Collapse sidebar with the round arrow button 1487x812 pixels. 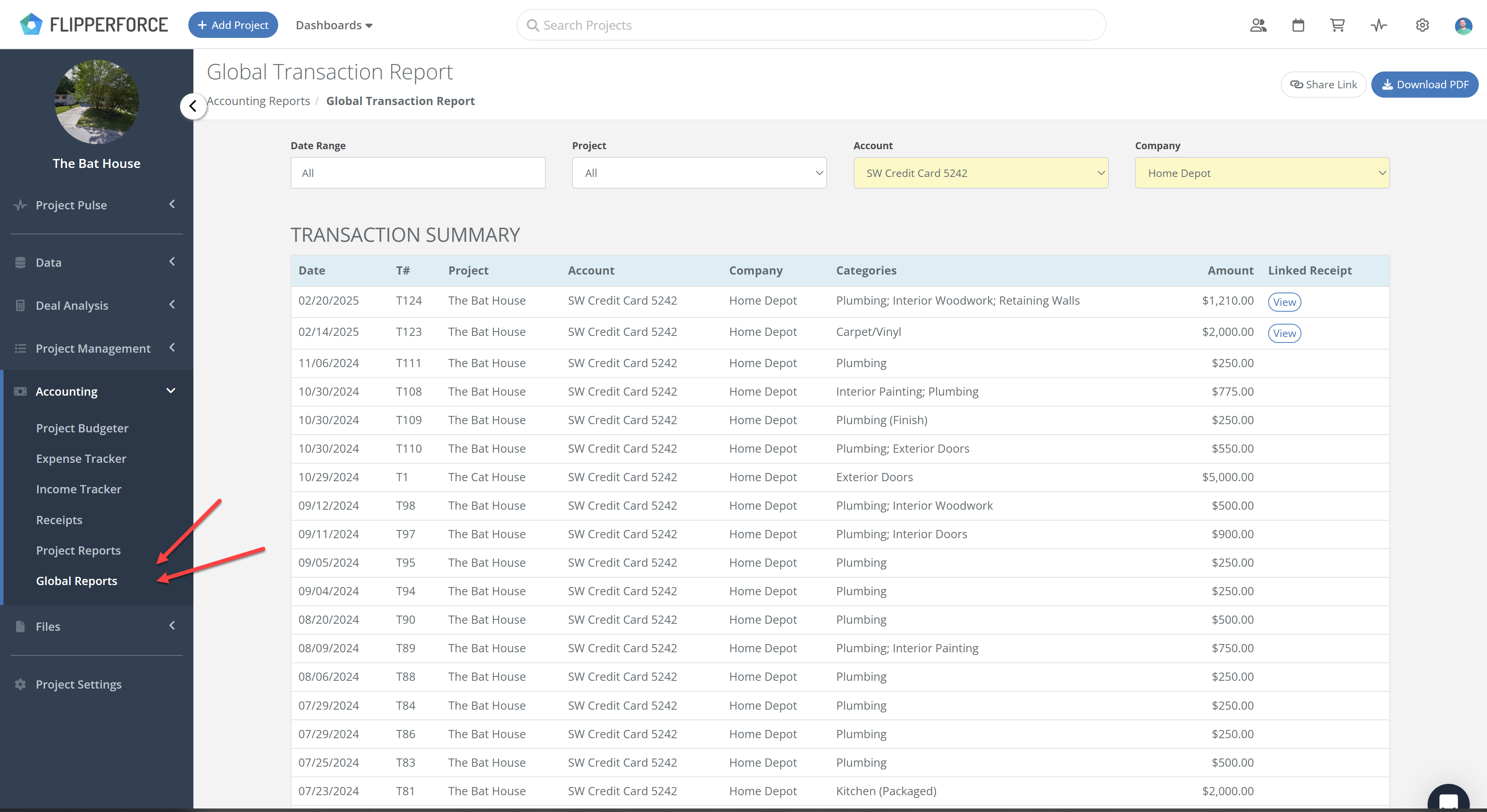point(193,106)
